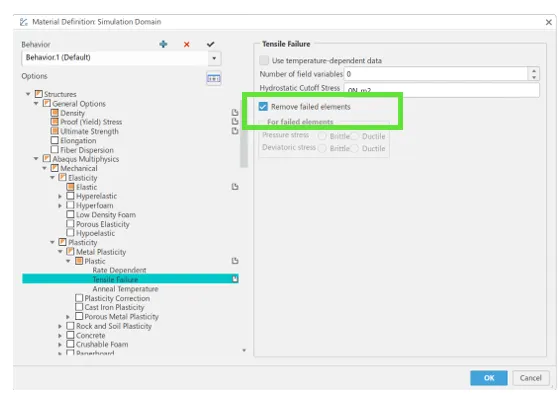This screenshot has height=395, width=558.
Task: Expand the Rock and Soil Plasticity node
Action: 60,326
